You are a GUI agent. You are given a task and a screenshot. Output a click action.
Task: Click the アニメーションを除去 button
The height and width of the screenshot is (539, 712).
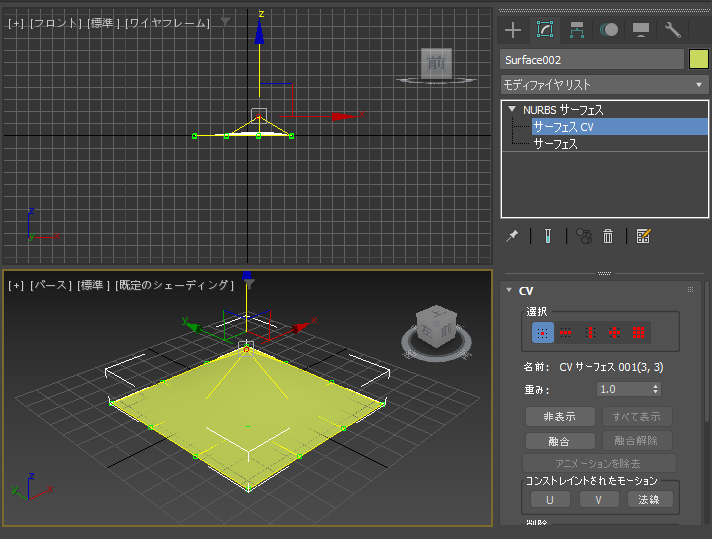click(599, 463)
